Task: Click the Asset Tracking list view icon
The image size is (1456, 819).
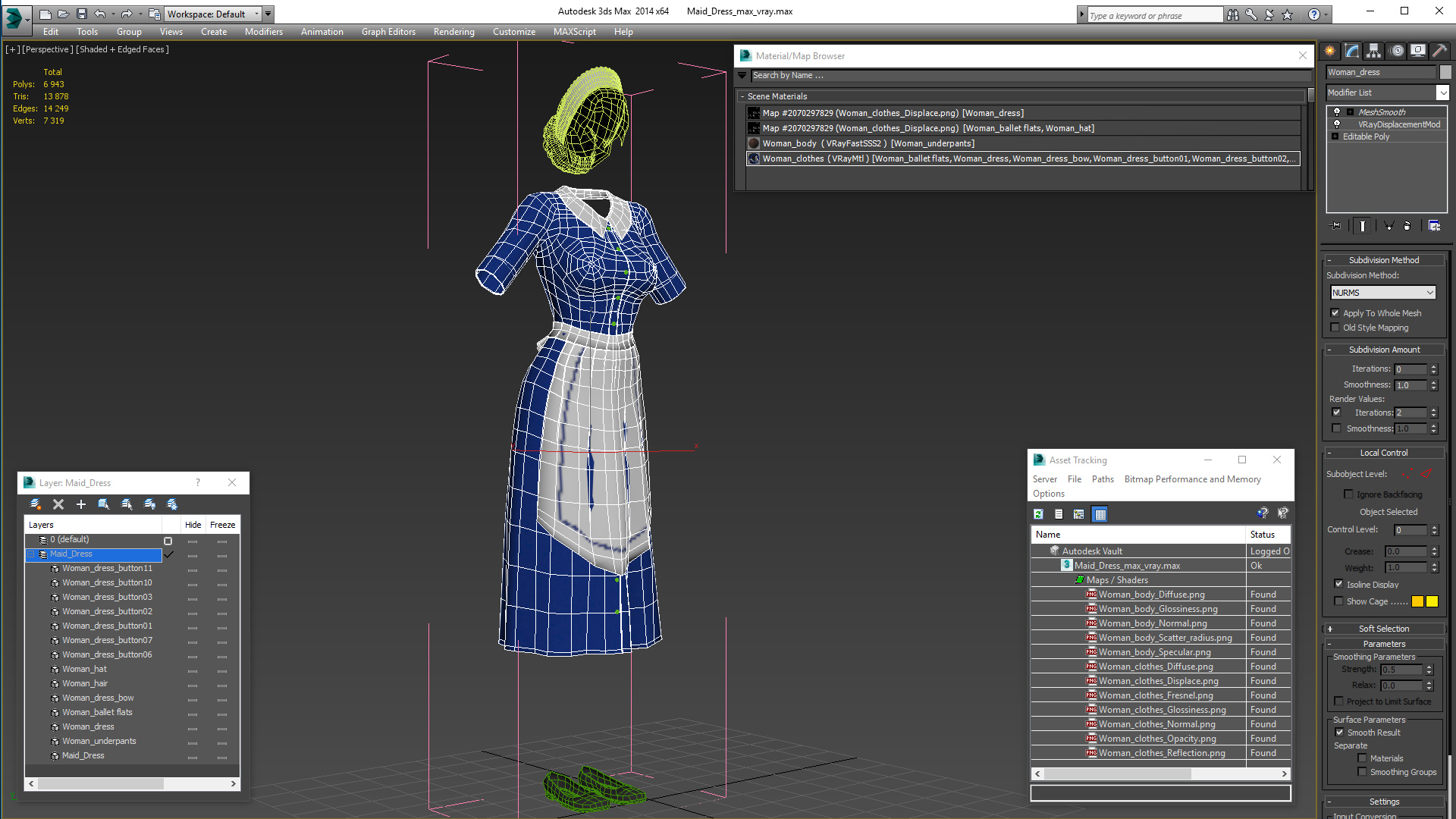Action: [1058, 513]
